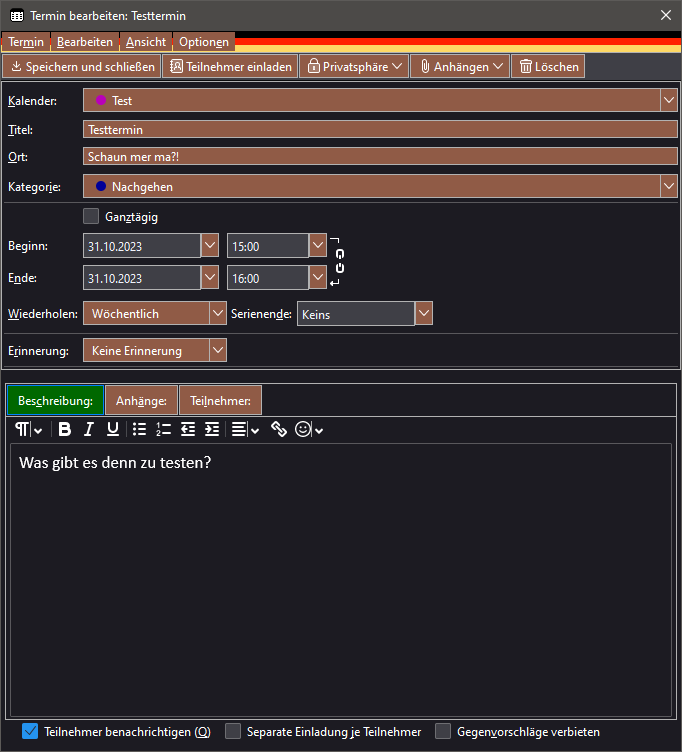Expand the Erinnerung reminder dropdown
Screen dimensions: 682x752
coord(154,351)
